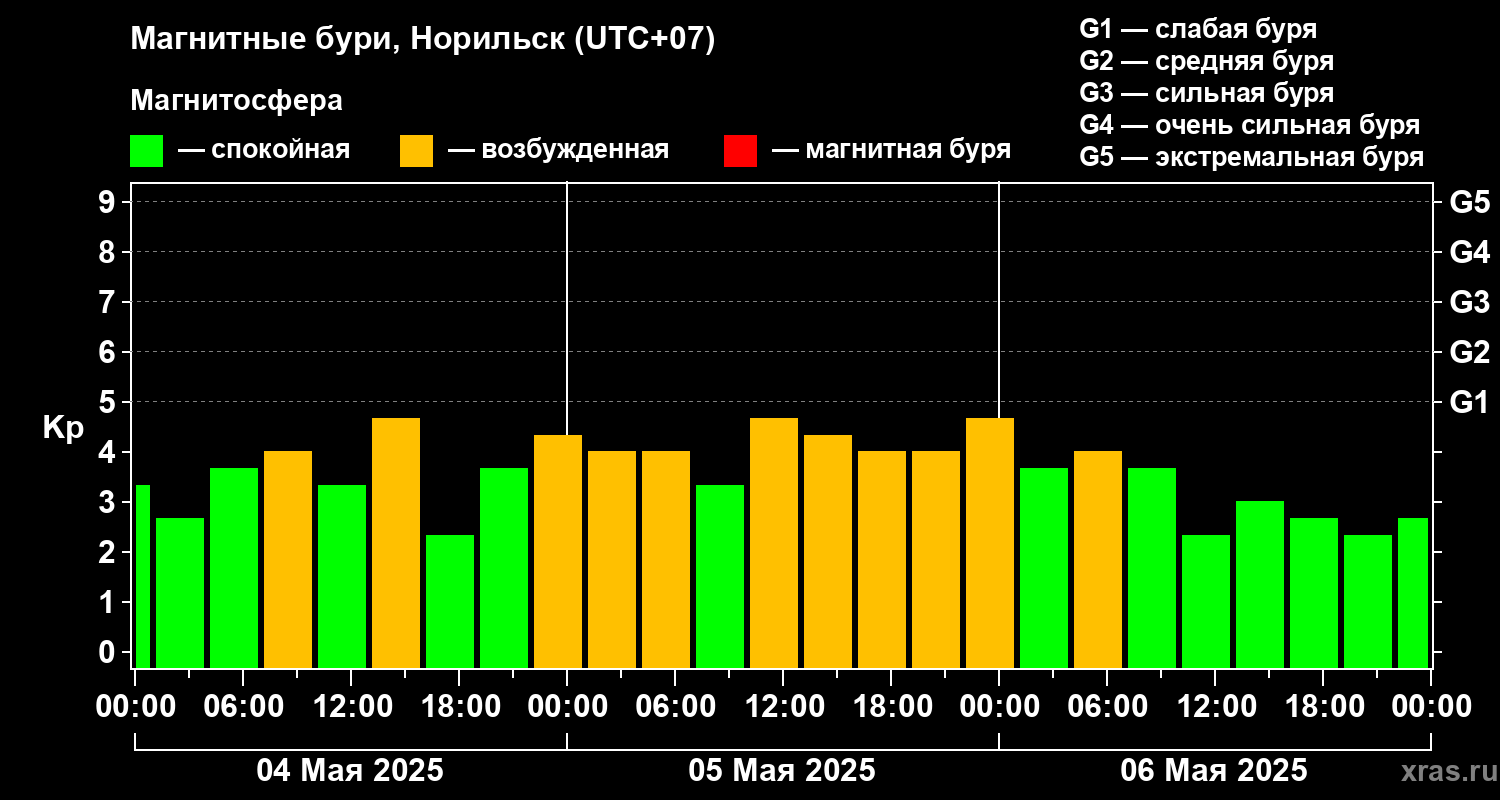Image resolution: width=1500 pixels, height=800 pixels.
Task: Select the chart title "Магнитные бури, Норильск (UTC+07)"
Action: tap(423, 40)
